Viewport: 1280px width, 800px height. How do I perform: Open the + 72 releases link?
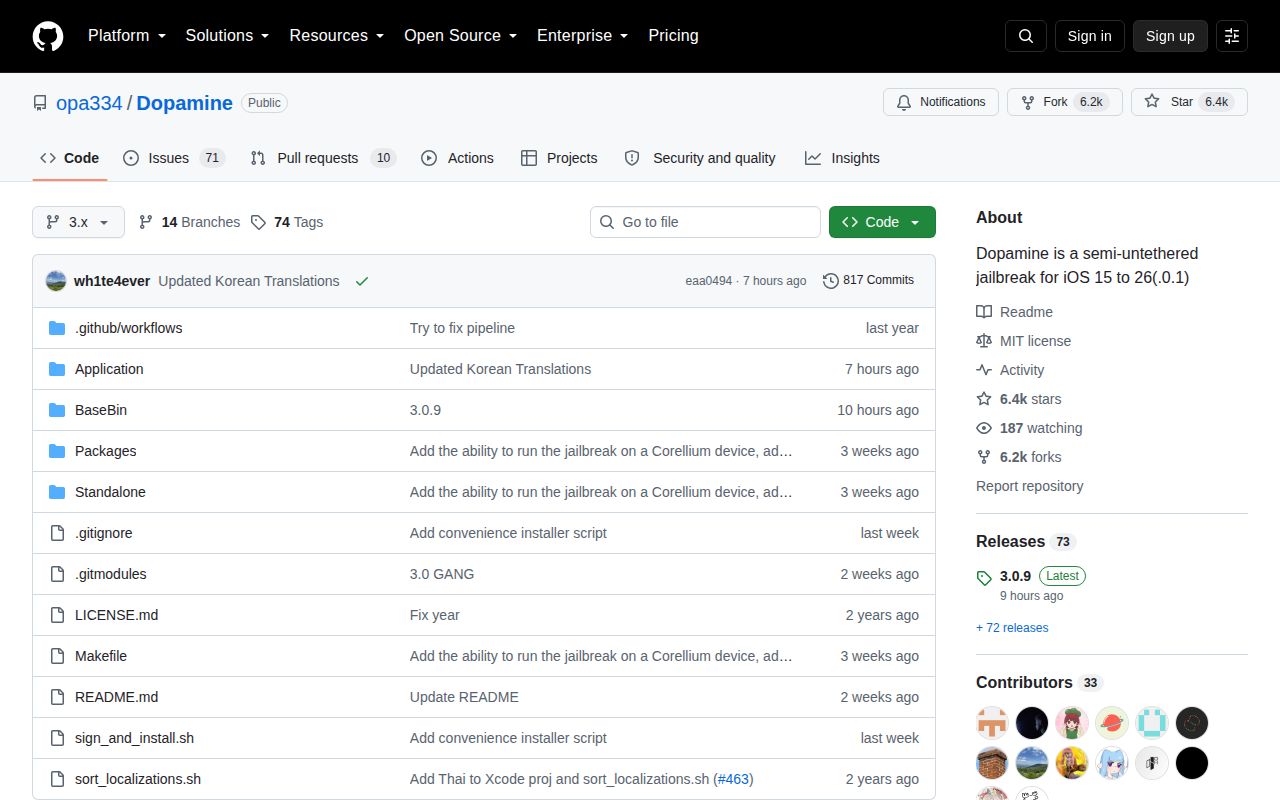point(1012,628)
